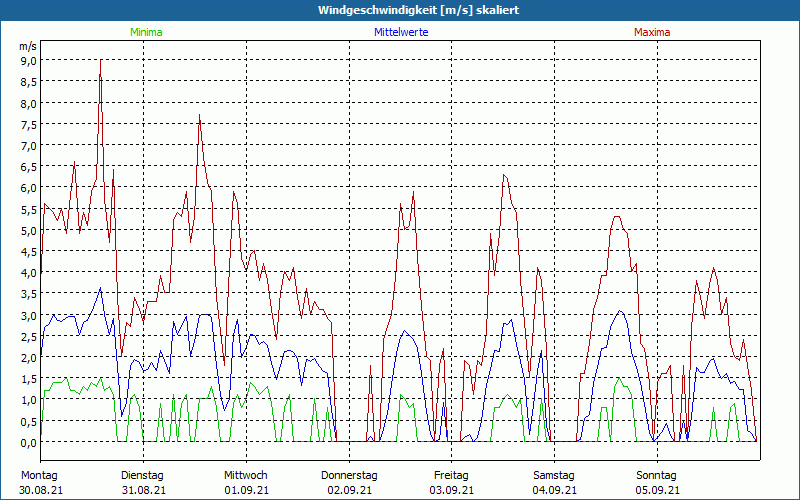Click the Samstag day label
Viewport: 800px width, 500px height.
(x=554, y=476)
